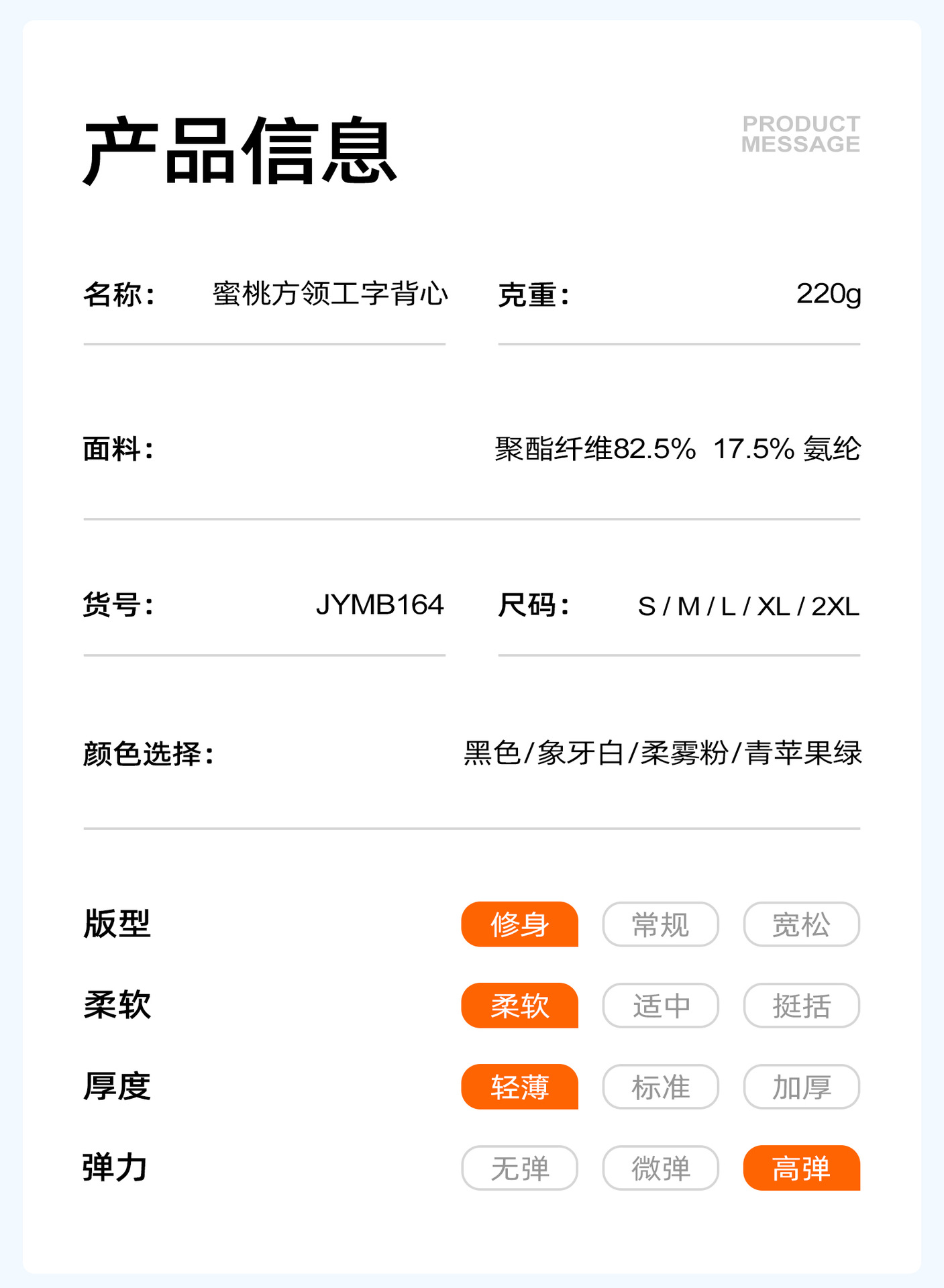Click the item number JYMB164
The image size is (944, 1288).
point(380,604)
